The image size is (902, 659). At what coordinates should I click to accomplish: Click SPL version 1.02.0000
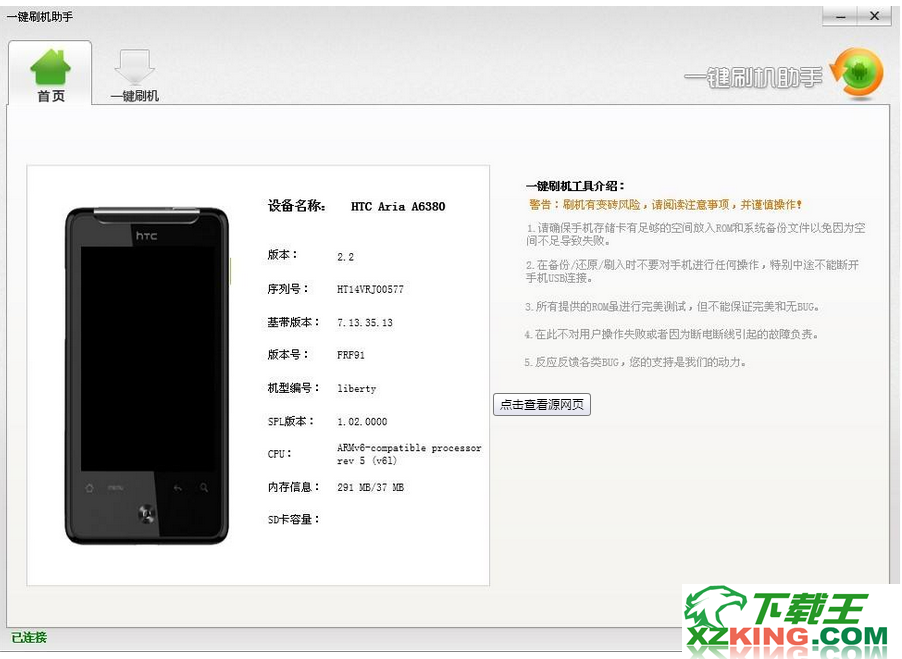(362, 422)
